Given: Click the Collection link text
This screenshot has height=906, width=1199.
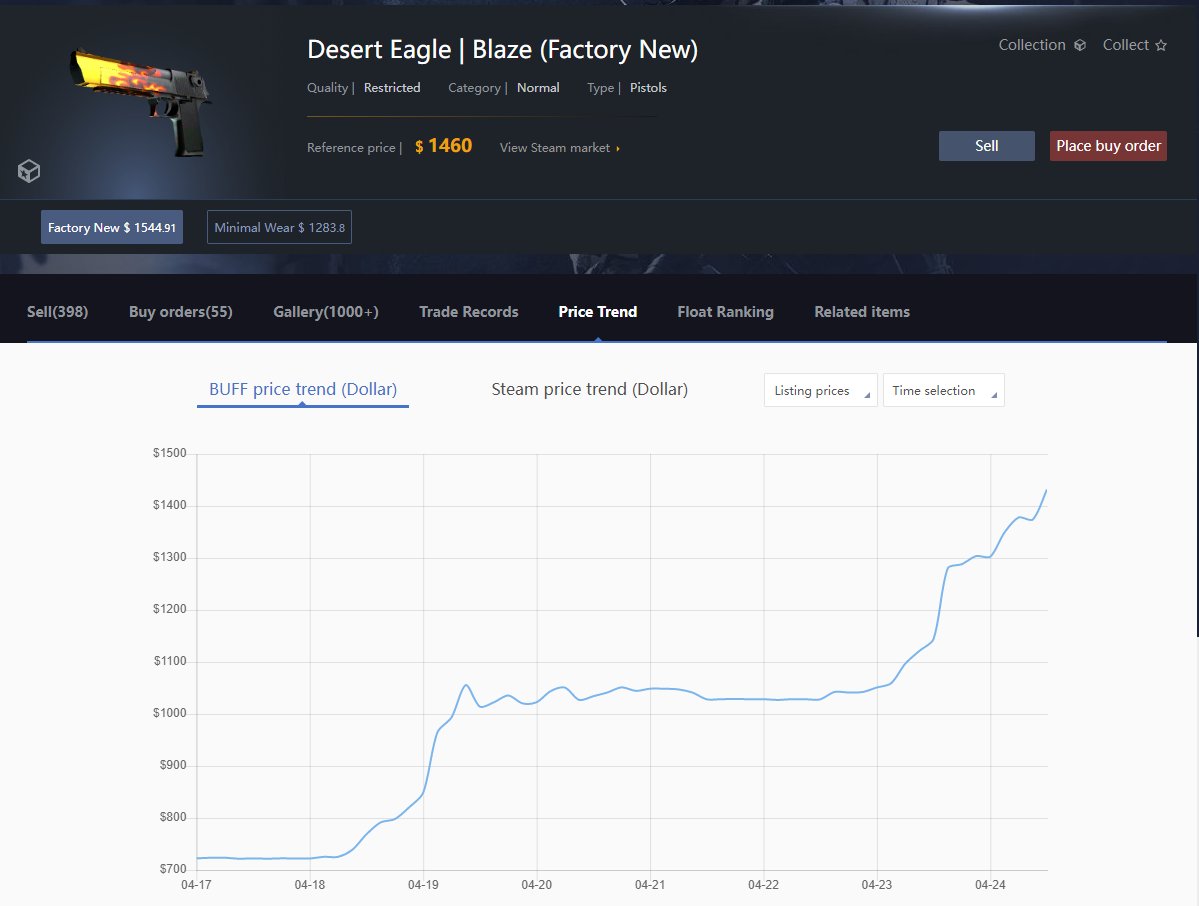Looking at the screenshot, I should click(1032, 45).
